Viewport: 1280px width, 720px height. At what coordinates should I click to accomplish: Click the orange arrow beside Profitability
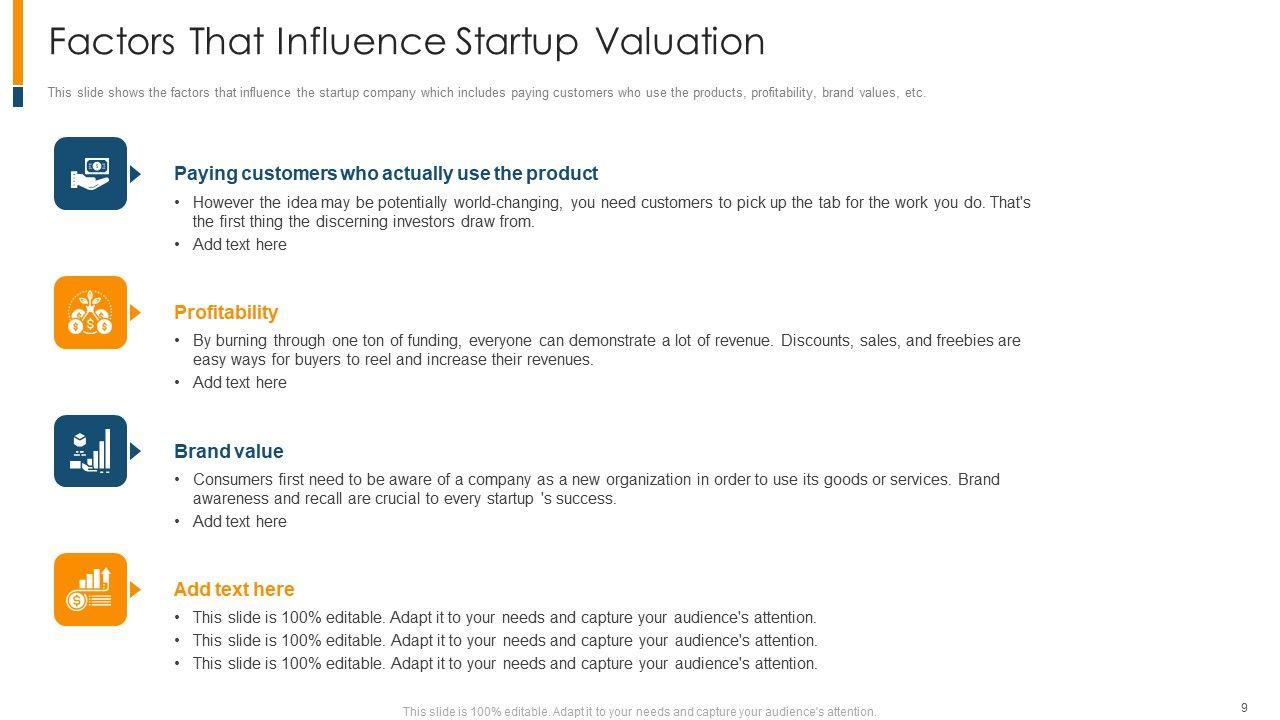click(136, 313)
